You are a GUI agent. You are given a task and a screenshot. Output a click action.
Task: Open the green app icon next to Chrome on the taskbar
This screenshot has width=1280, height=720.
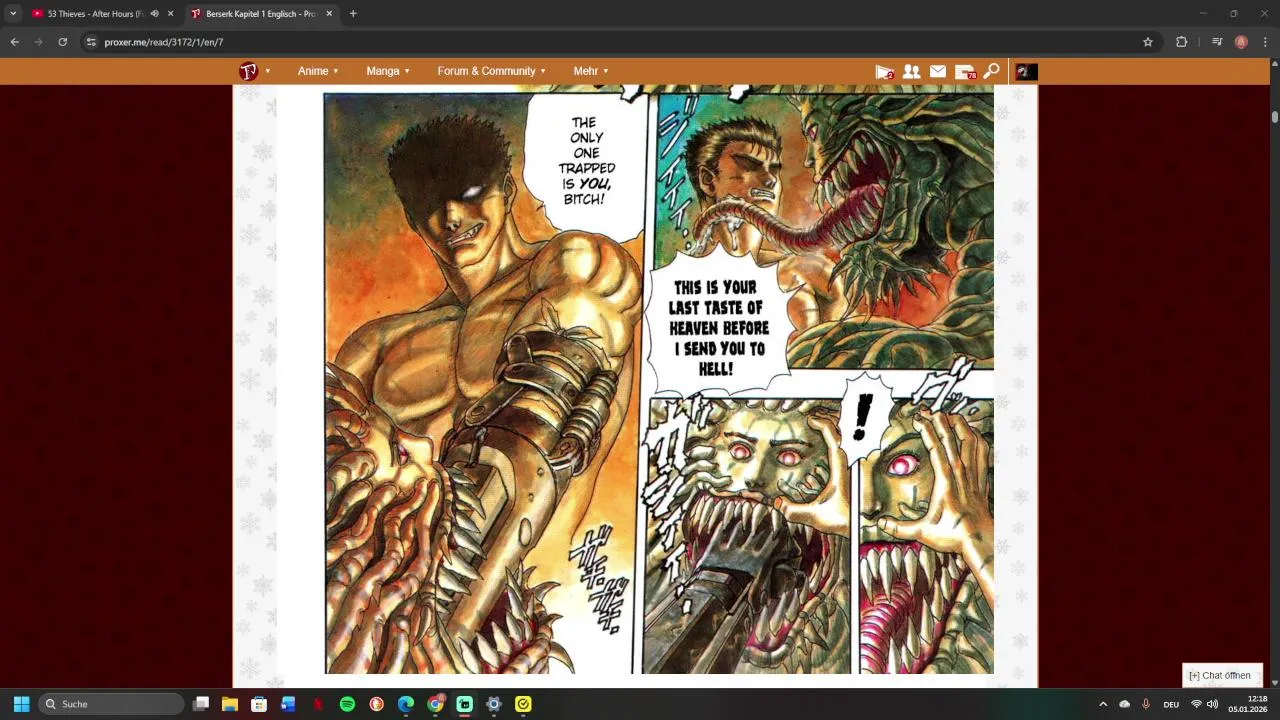465,704
